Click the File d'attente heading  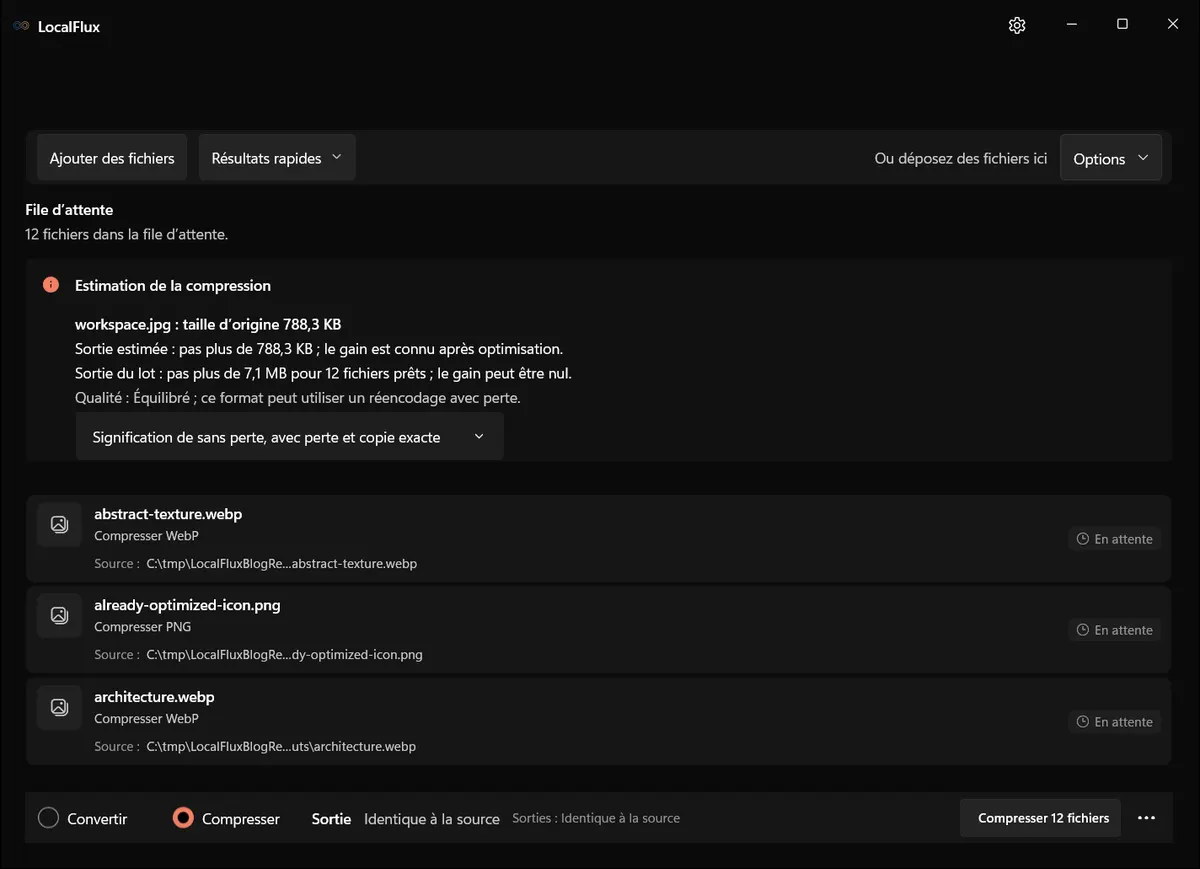[x=69, y=210]
